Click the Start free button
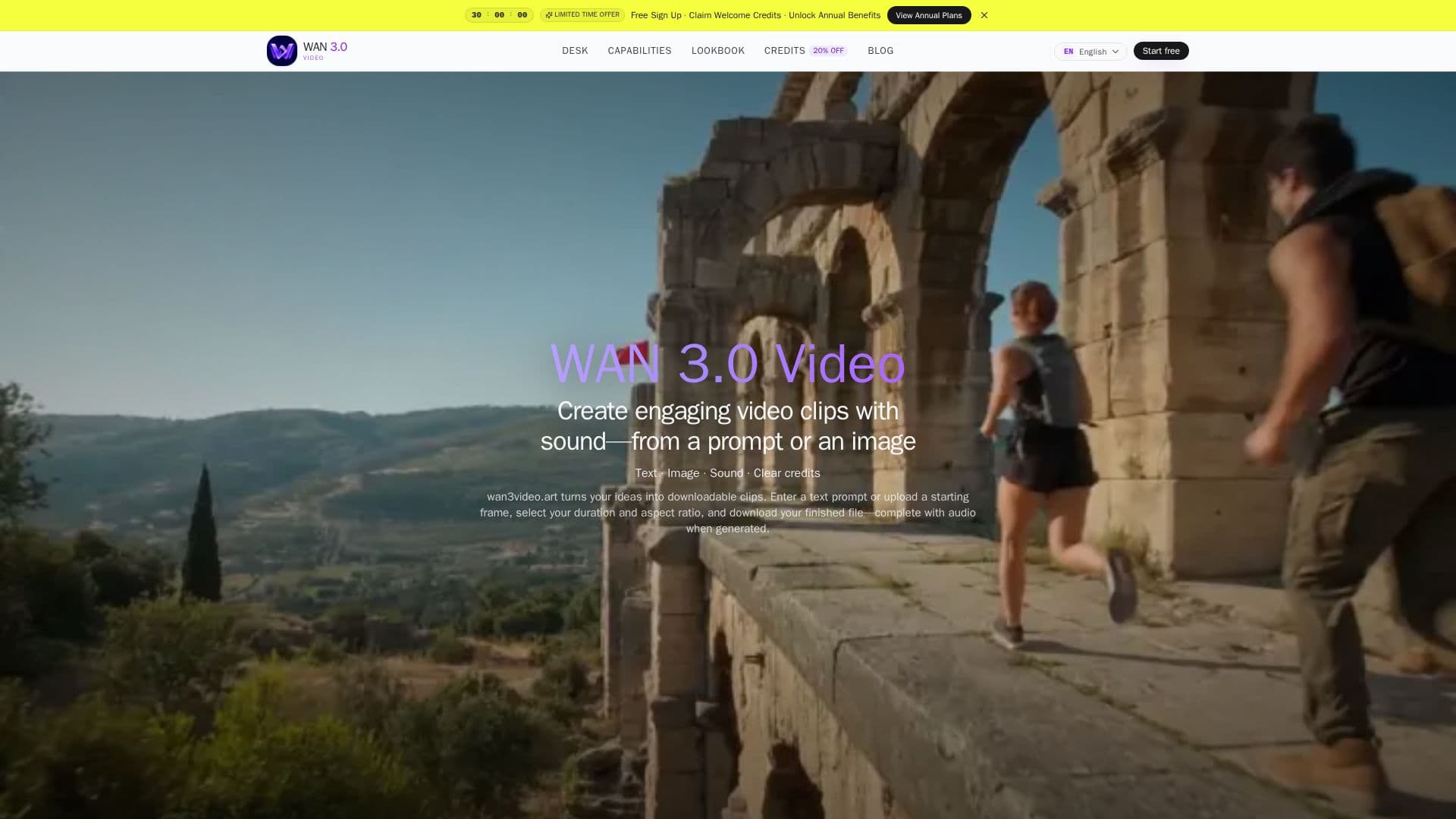The width and height of the screenshot is (1456, 819). coord(1161,51)
